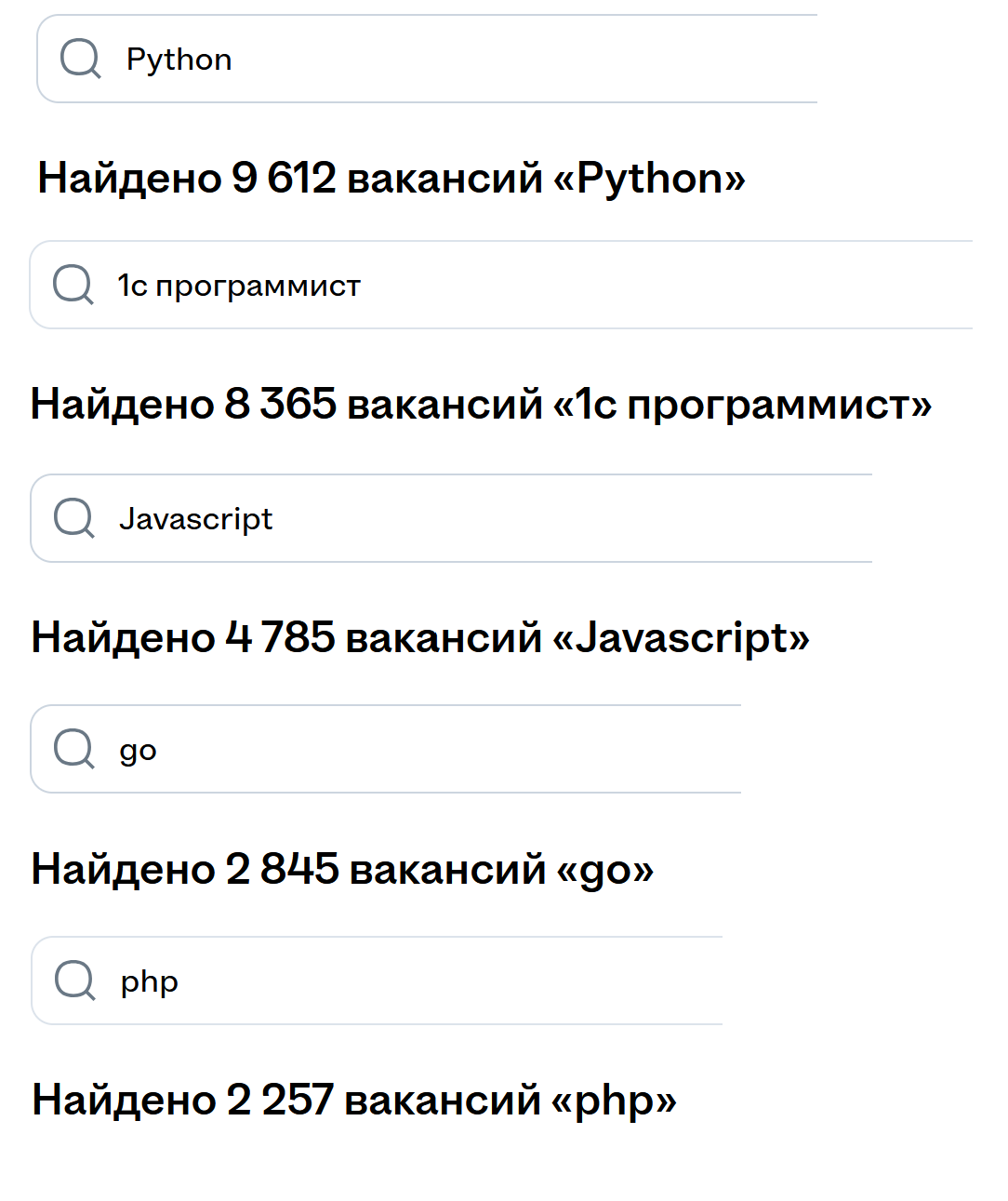Focus the Javascript search input
This screenshot has width=1008, height=1201.
click(x=511, y=518)
